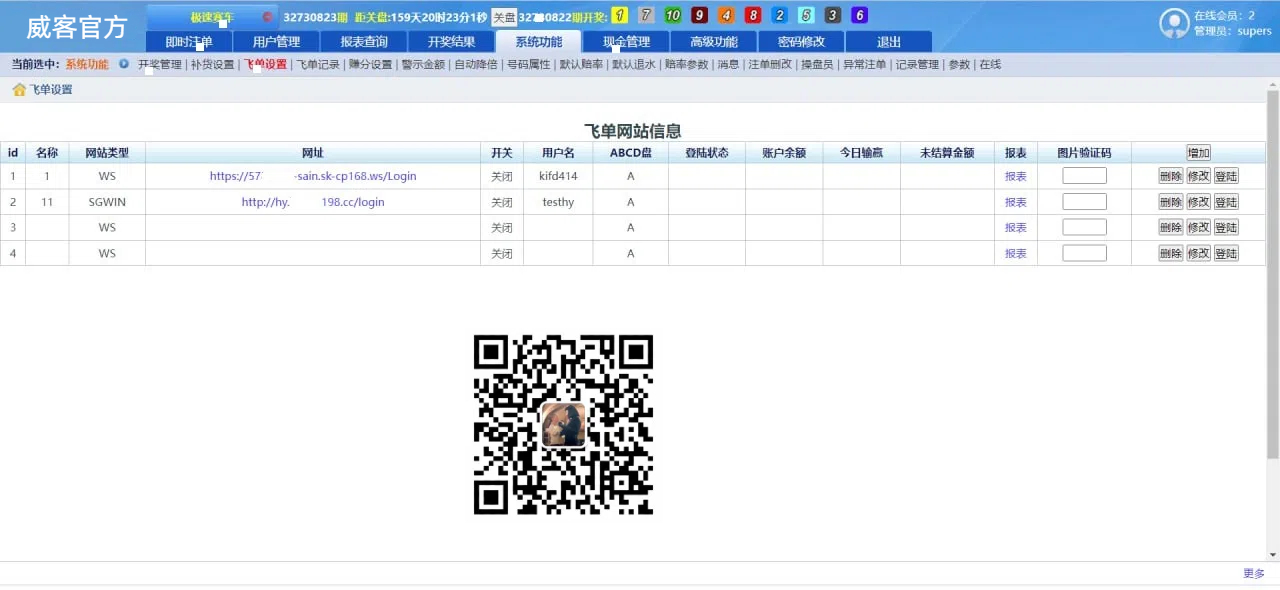Select the 极速赛车 game selector
The image size is (1280, 590).
[212, 17]
